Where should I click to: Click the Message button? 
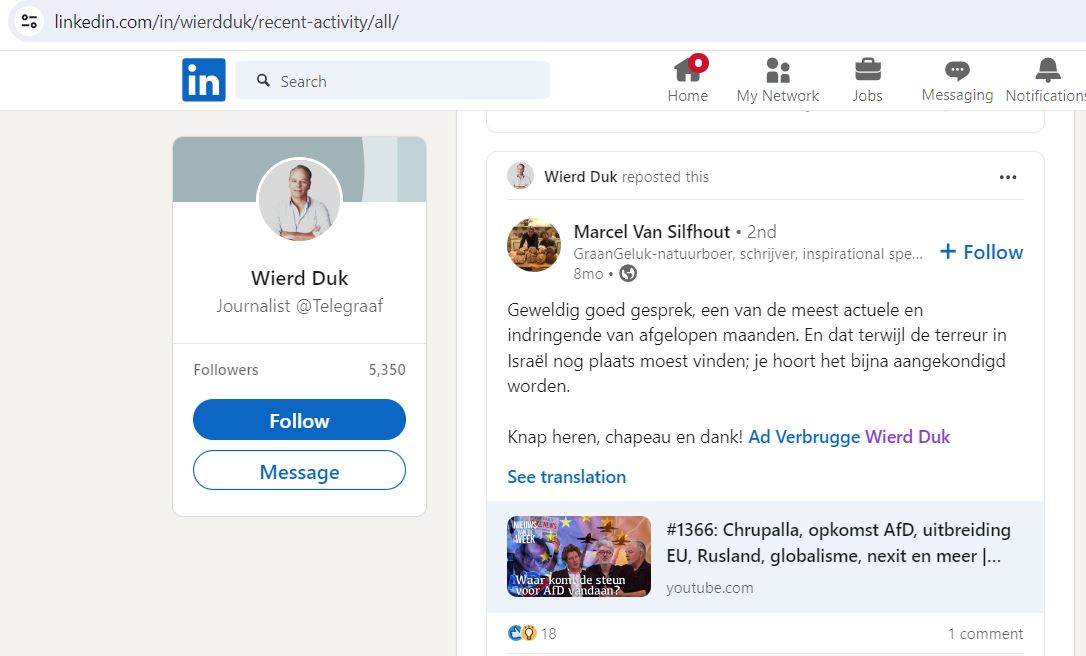point(299,471)
